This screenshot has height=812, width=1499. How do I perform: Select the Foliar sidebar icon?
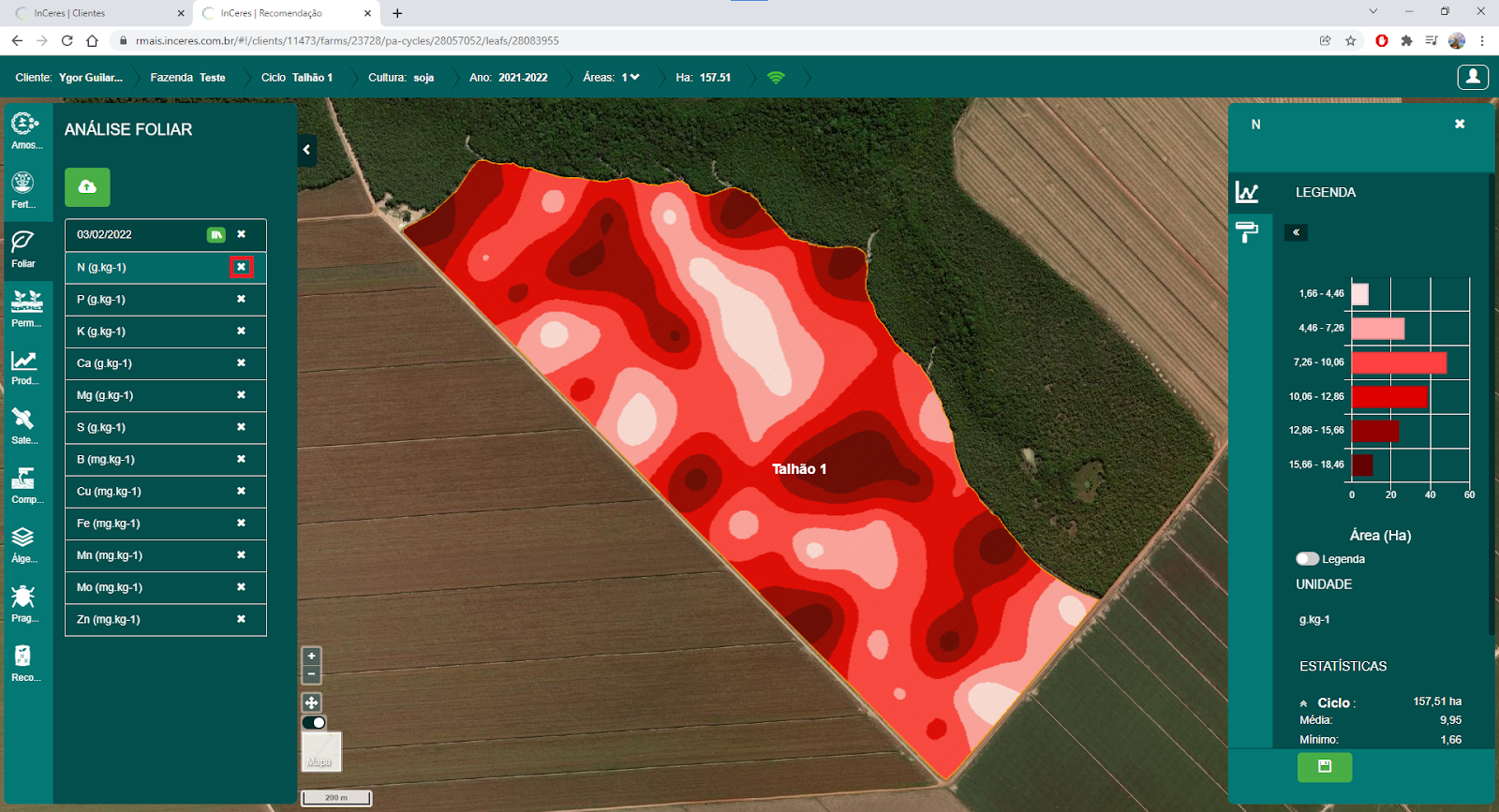tap(23, 249)
